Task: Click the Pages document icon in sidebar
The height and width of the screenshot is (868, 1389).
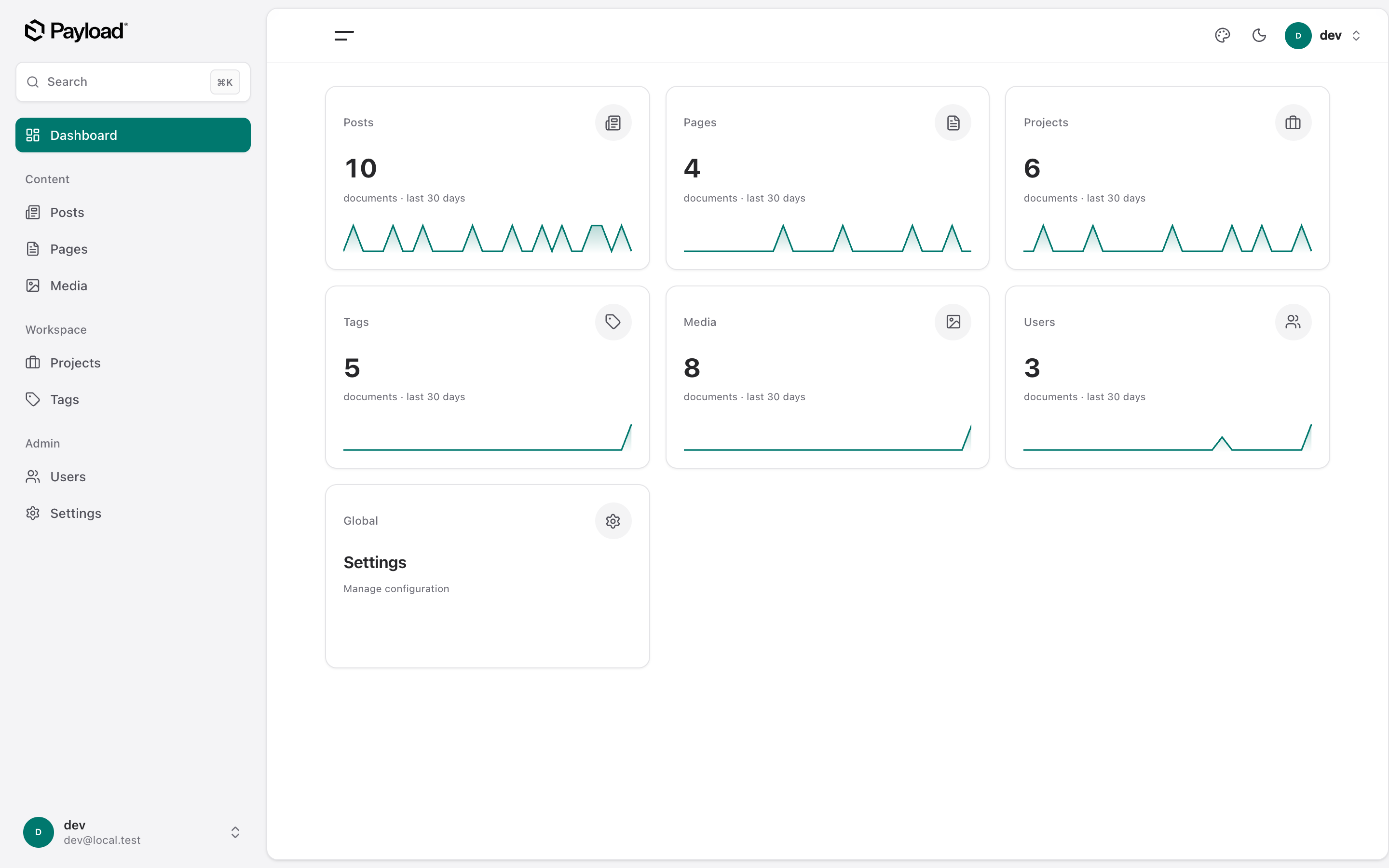Action: [33, 249]
